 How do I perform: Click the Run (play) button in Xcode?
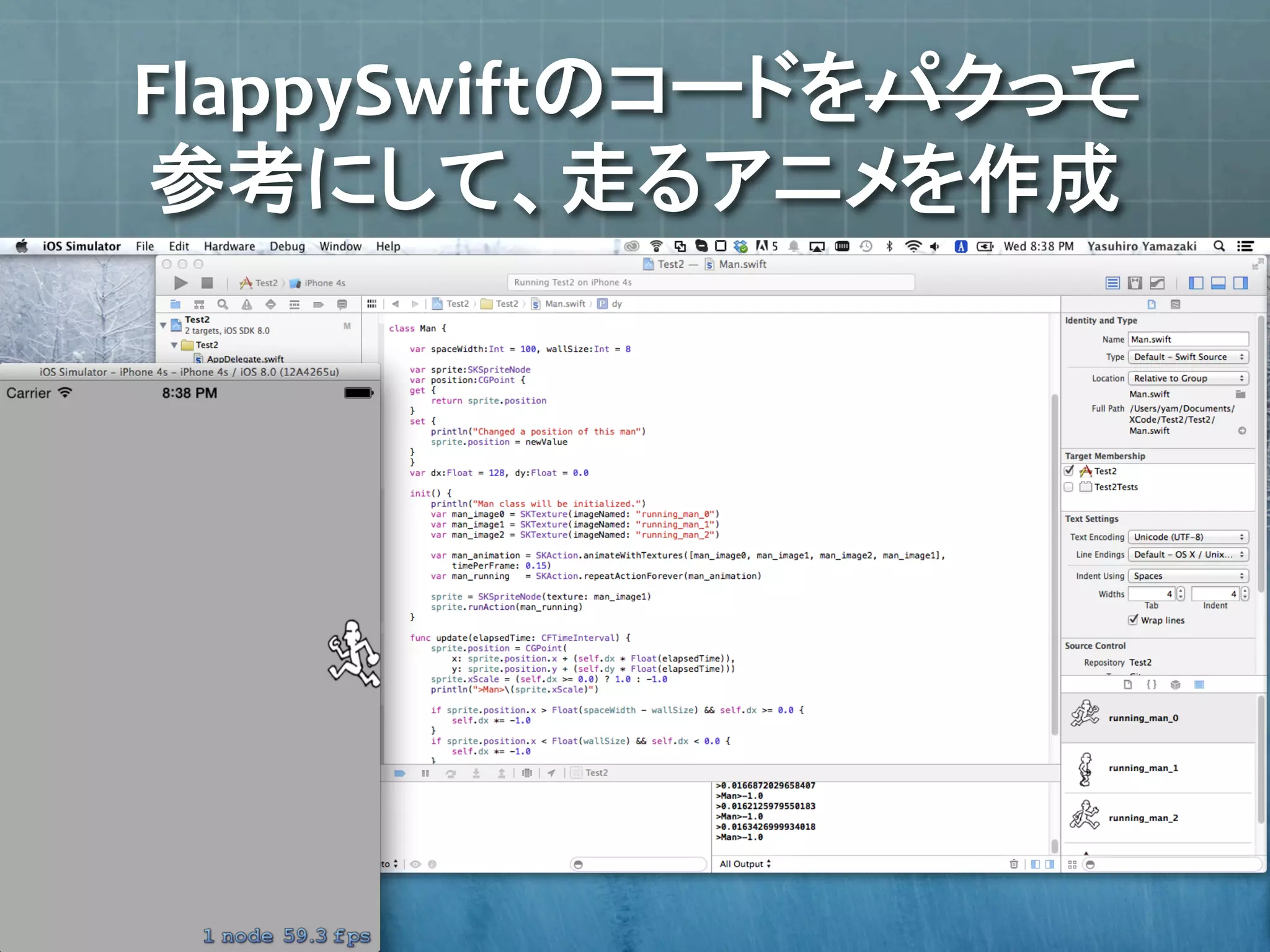coord(180,283)
